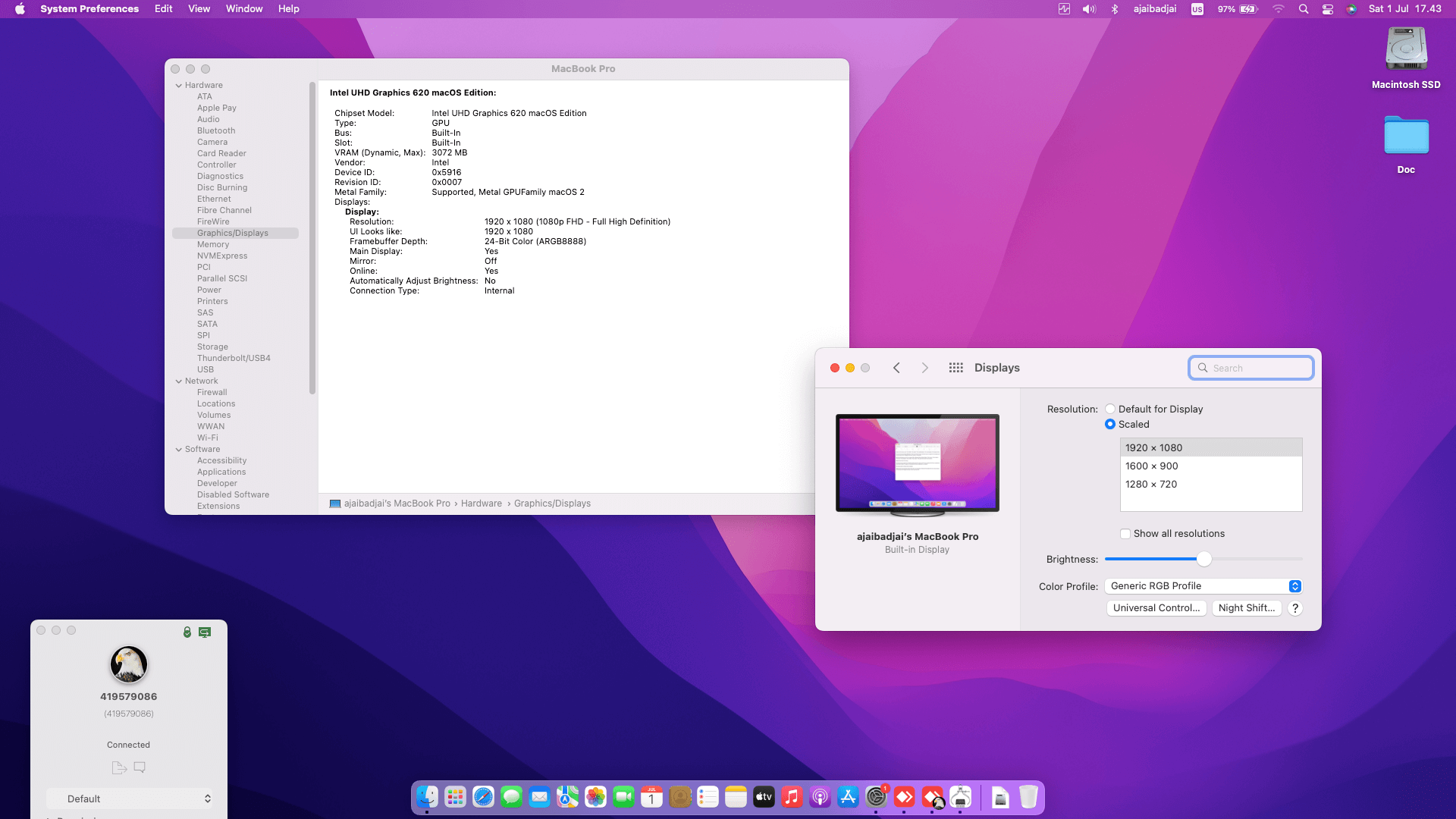Launch Music app from dock

coord(792,797)
